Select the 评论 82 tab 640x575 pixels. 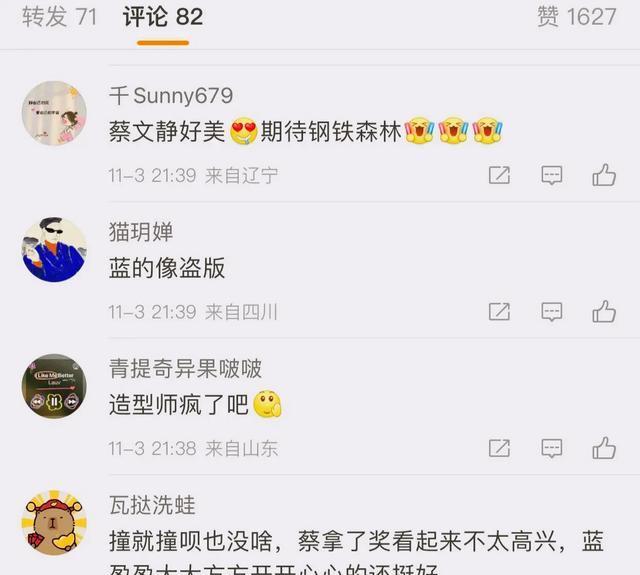(163, 17)
